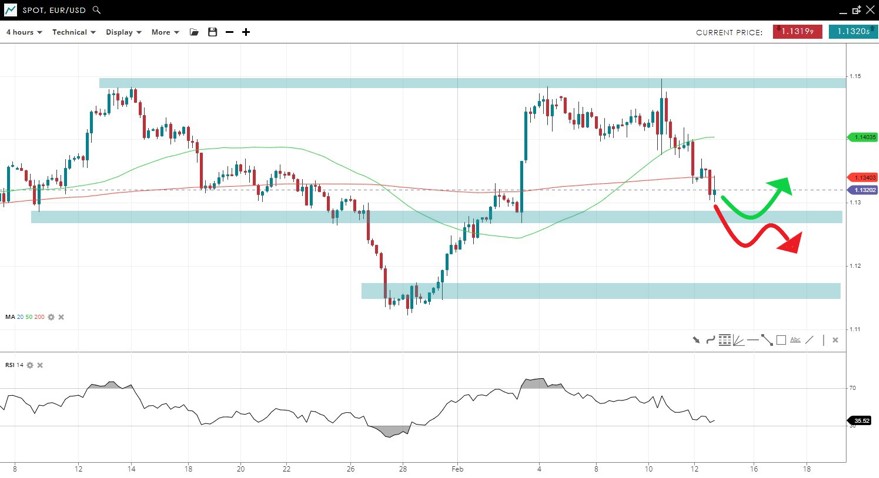Open MA indicator settings gear
Viewport: 879px width, 478px height.
pos(51,317)
